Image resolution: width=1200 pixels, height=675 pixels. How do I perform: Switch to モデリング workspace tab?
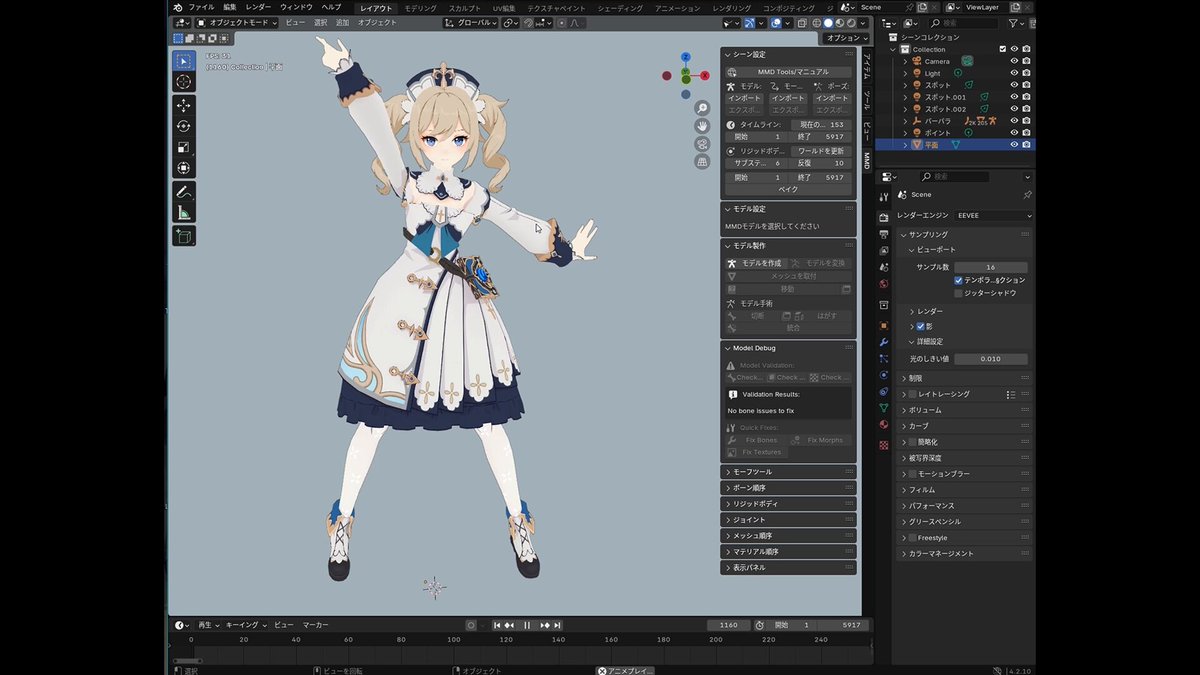point(420,7)
